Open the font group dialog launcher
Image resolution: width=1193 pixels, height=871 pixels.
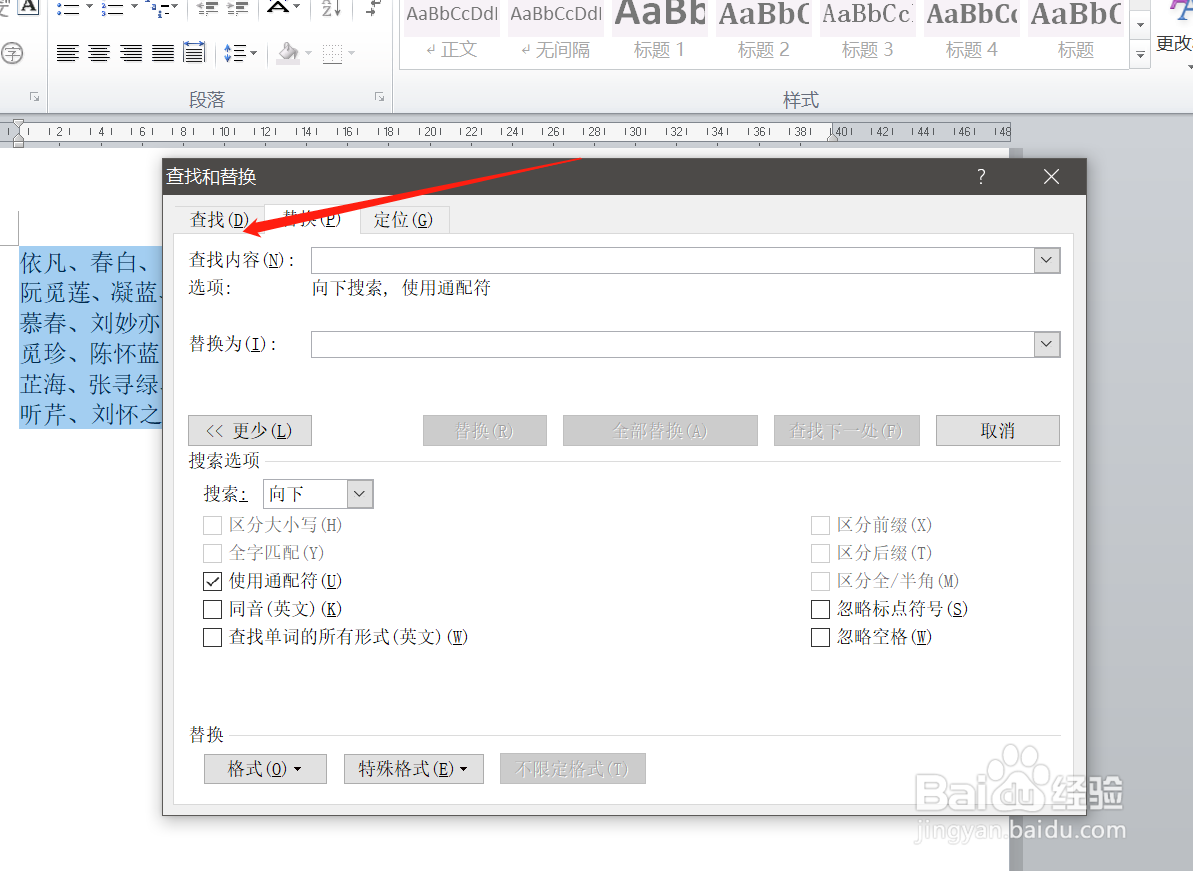point(34,97)
